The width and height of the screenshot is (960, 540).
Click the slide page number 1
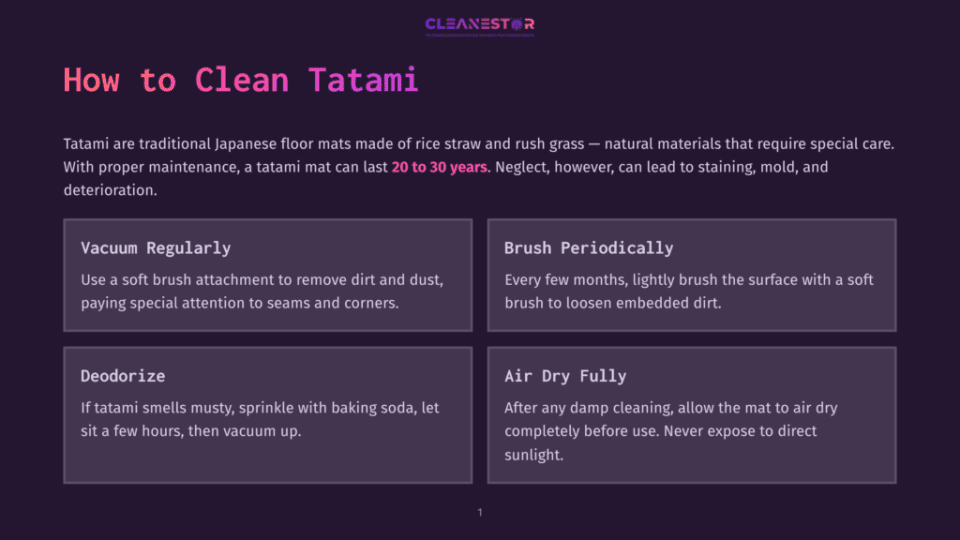click(x=480, y=512)
